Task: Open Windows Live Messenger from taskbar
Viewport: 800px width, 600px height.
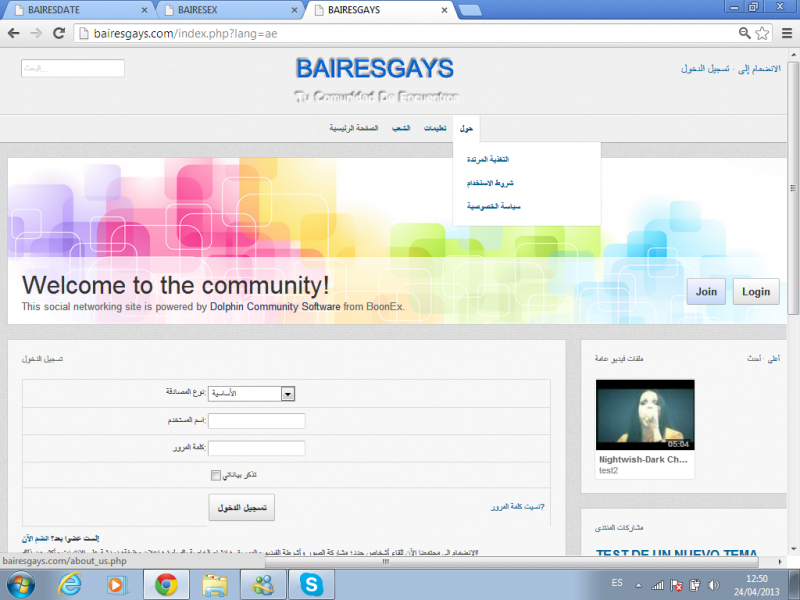Action: 263,585
